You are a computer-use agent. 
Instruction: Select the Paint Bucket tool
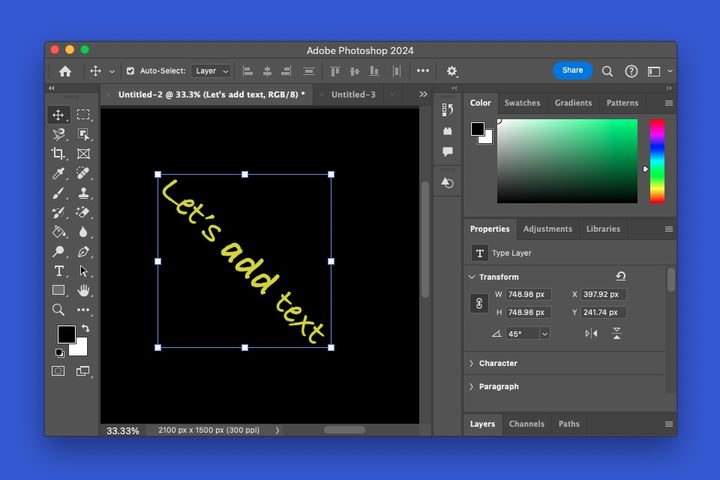click(58, 232)
